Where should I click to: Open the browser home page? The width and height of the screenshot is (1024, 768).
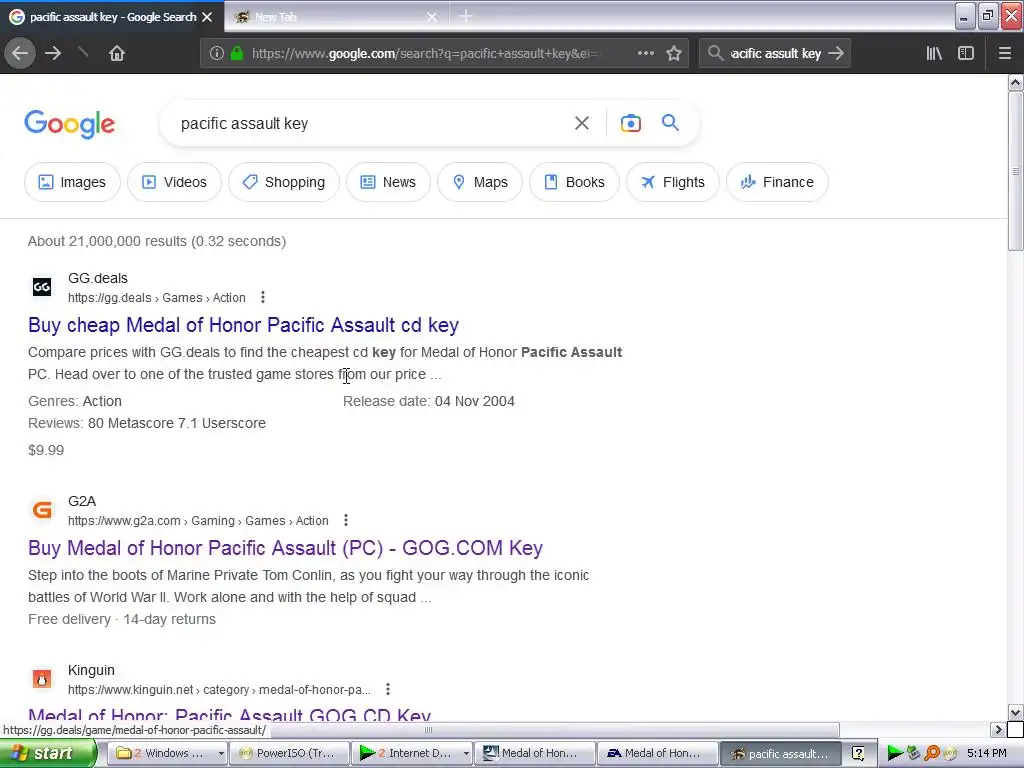click(x=116, y=54)
